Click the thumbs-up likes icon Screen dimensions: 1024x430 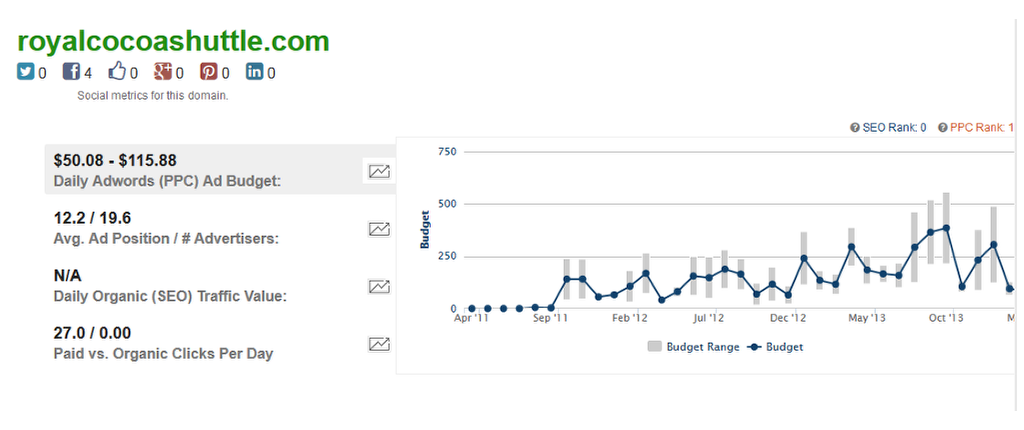click(118, 72)
